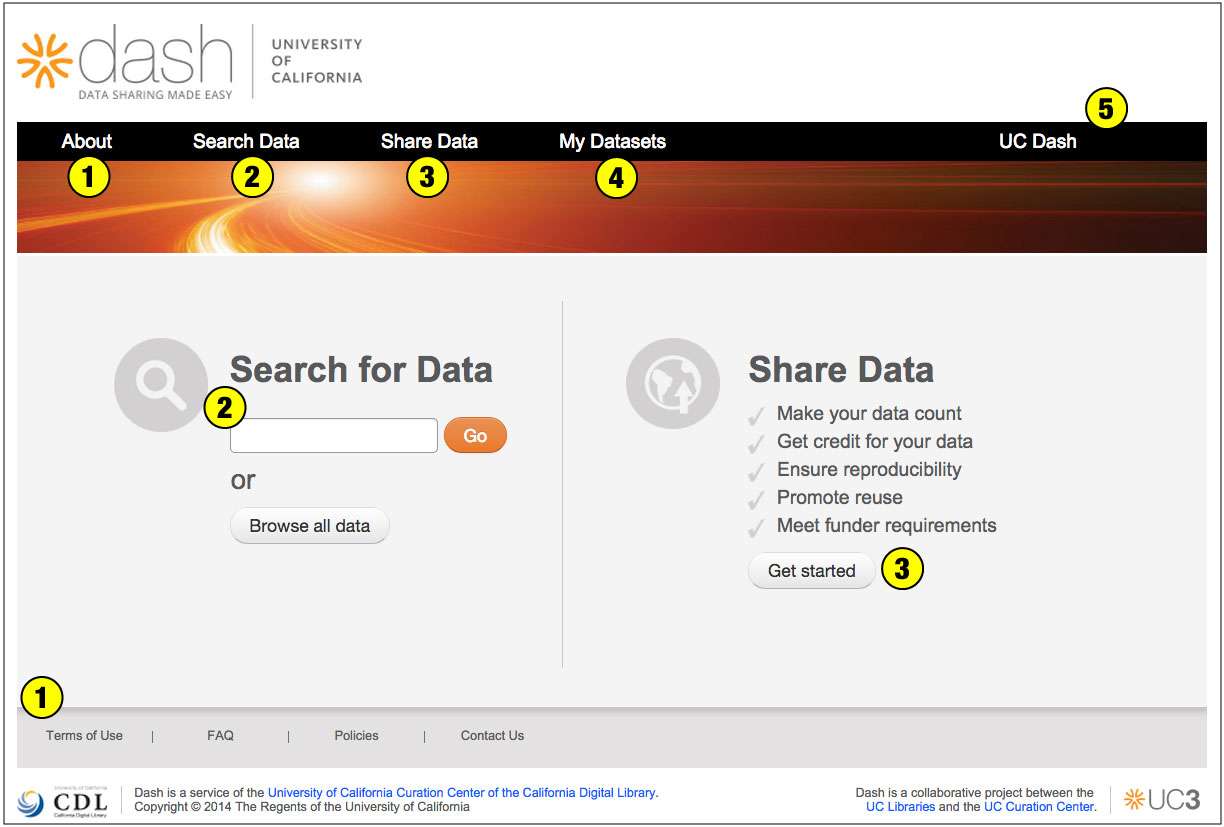Select UC Dash in the navigation bar

(x=1037, y=141)
